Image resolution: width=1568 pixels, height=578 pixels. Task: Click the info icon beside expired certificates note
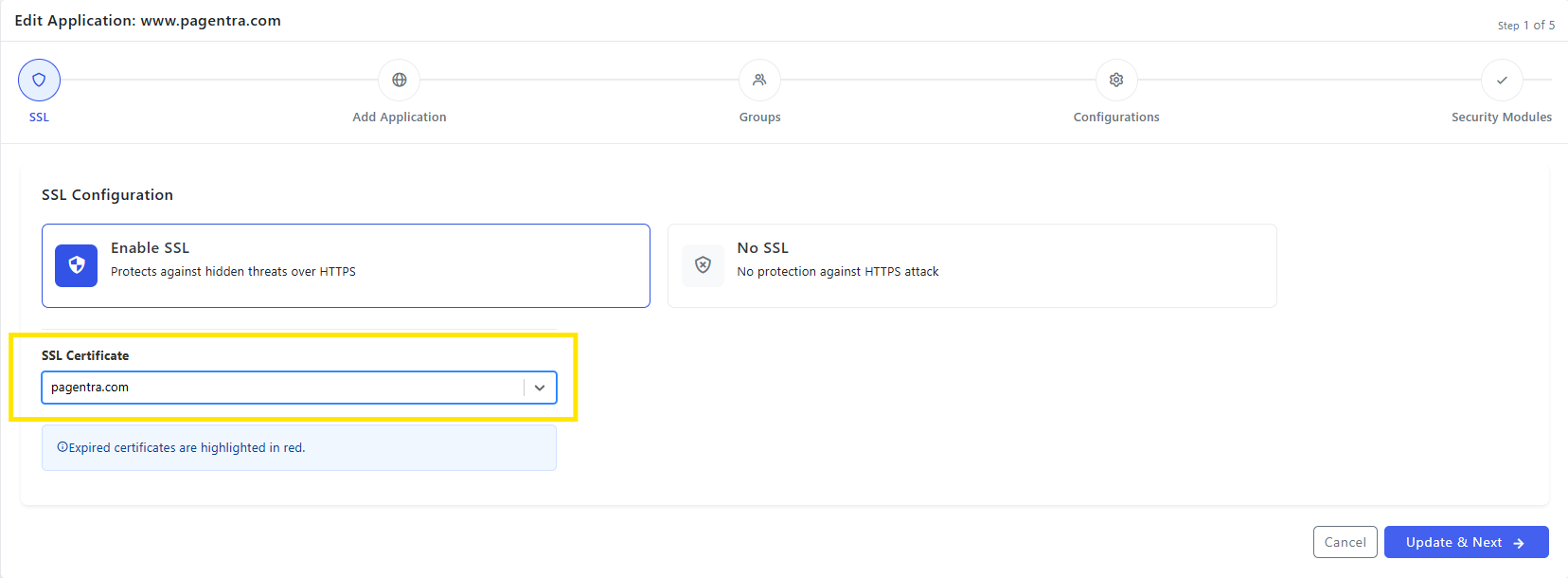[x=62, y=447]
